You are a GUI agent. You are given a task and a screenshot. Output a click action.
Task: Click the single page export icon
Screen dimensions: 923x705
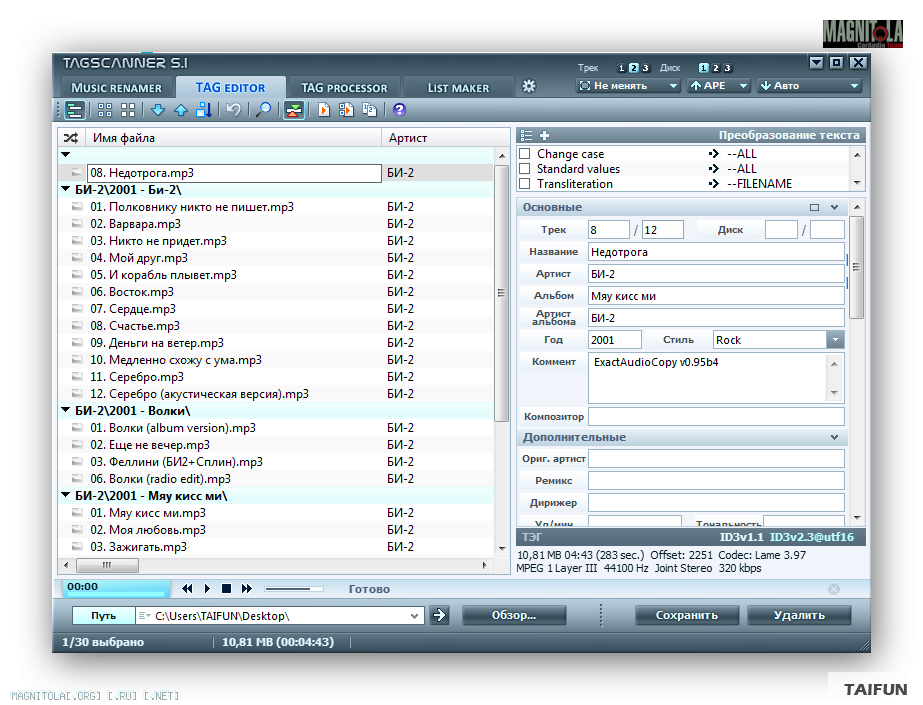point(324,110)
